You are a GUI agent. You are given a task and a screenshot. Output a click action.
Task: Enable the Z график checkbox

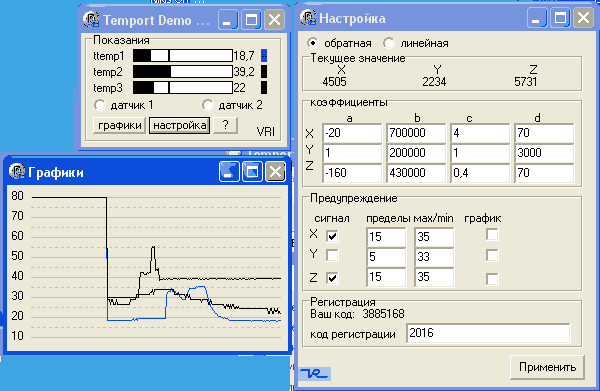coord(492,279)
